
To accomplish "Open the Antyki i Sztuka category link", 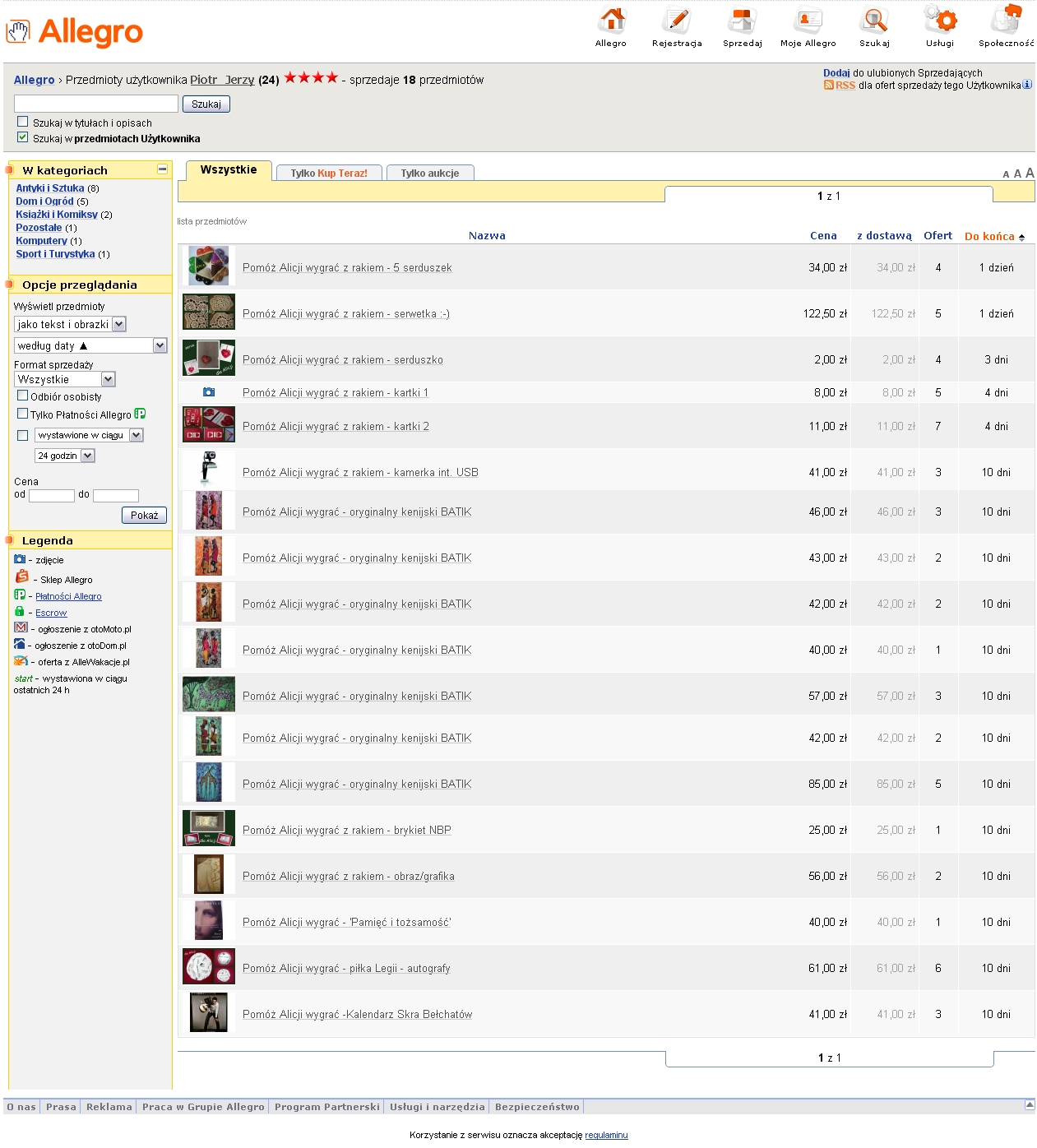I will (50, 188).
